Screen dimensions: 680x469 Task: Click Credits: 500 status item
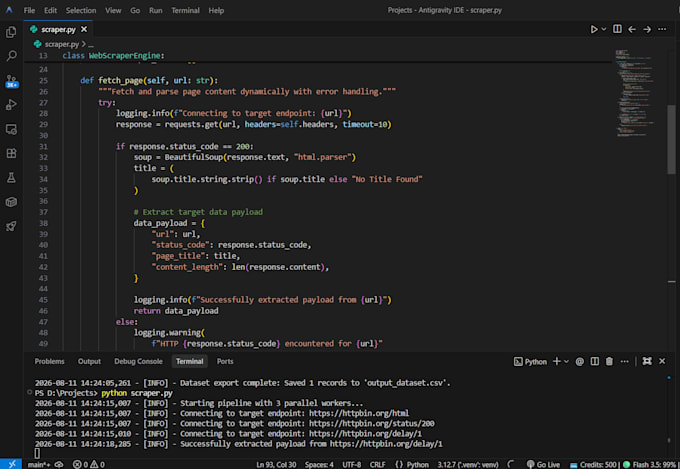tap(593, 464)
